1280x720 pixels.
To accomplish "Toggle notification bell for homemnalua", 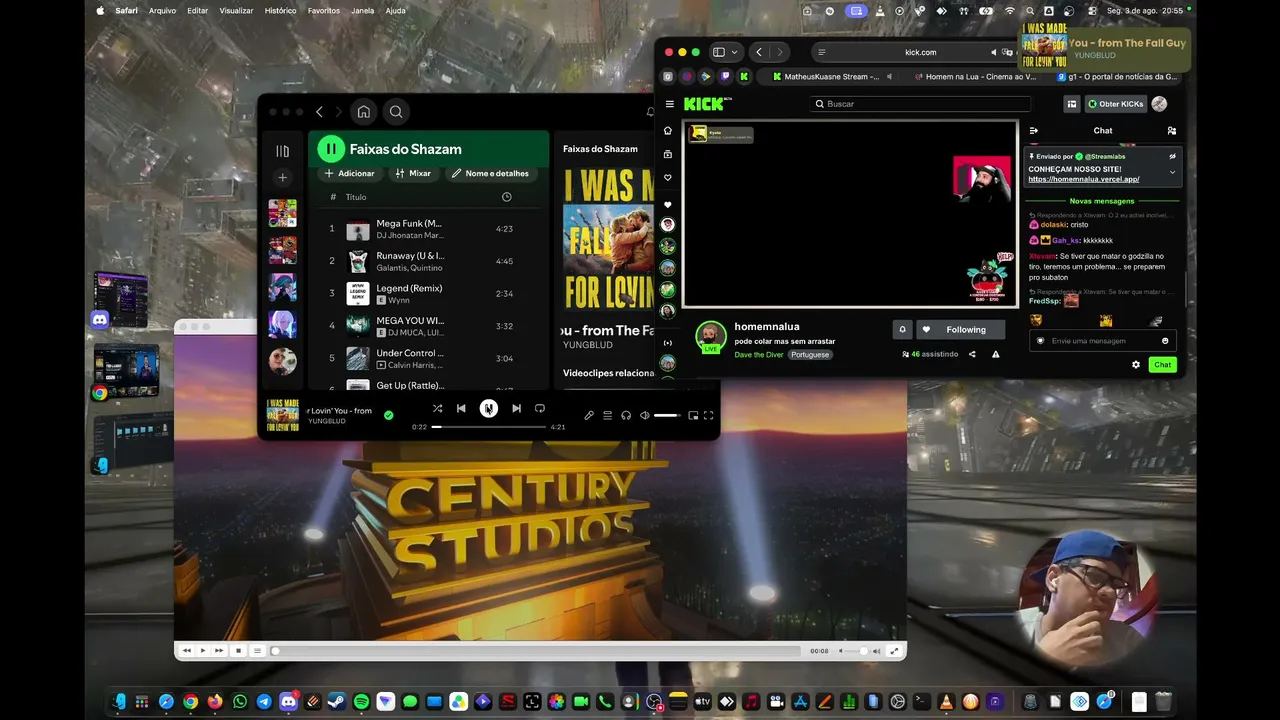I will [902, 330].
